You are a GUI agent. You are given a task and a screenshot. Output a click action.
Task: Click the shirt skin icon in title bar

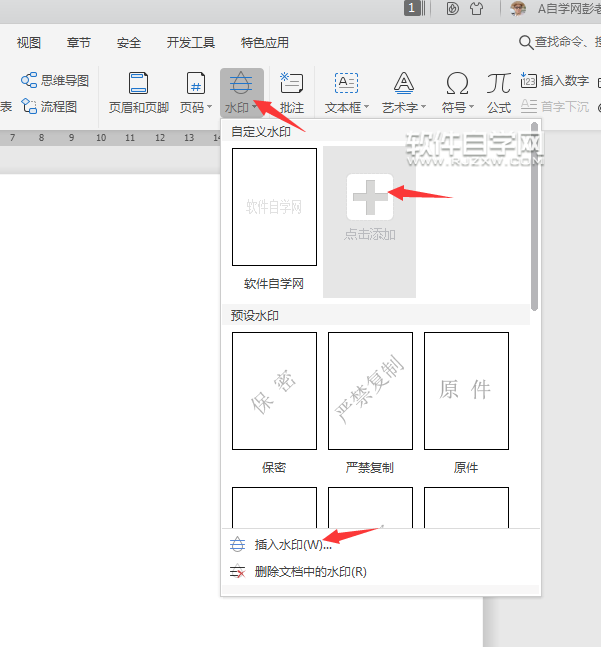(x=476, y=9)
